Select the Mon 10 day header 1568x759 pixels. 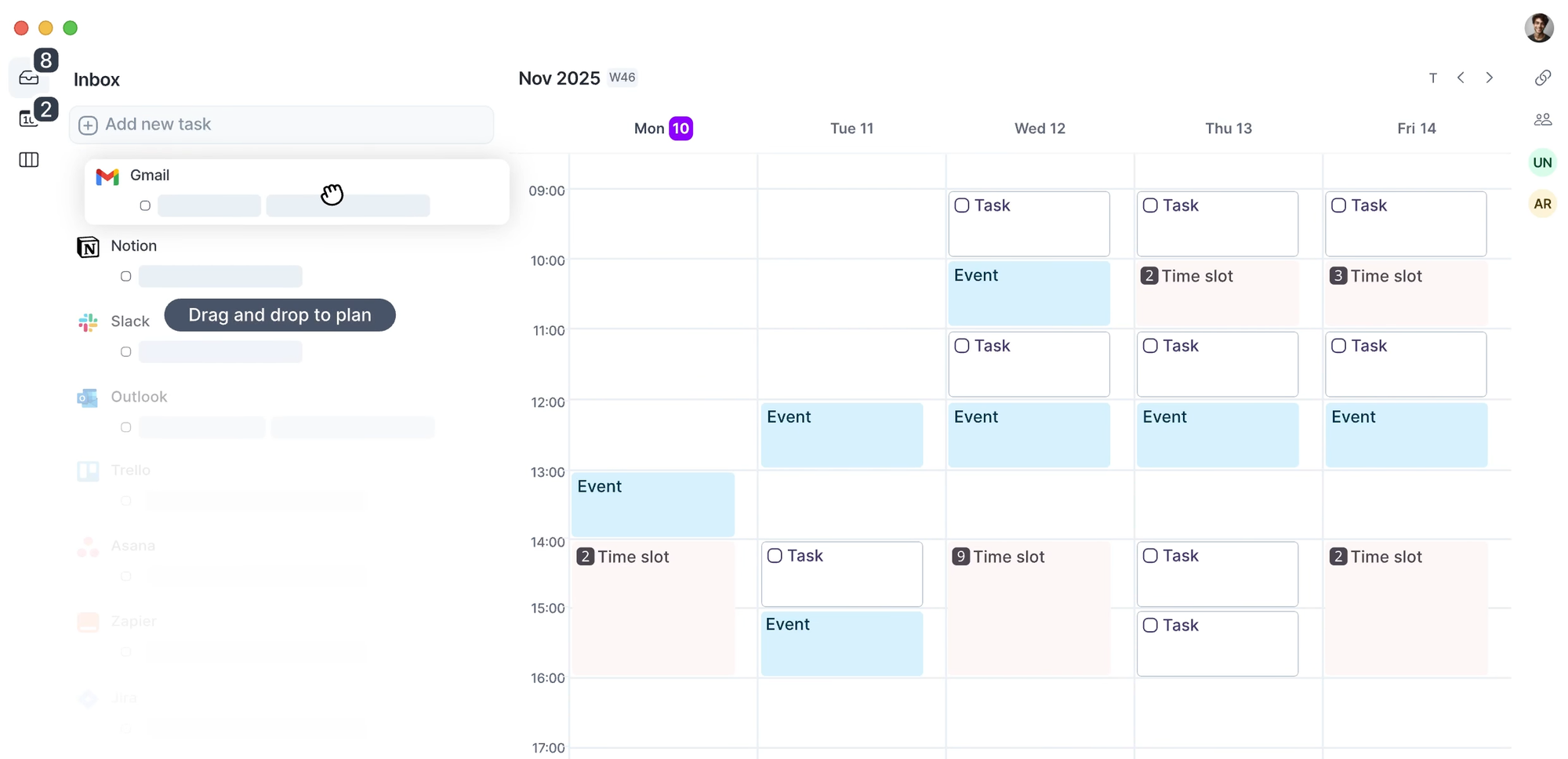click(x=662, y=128)
